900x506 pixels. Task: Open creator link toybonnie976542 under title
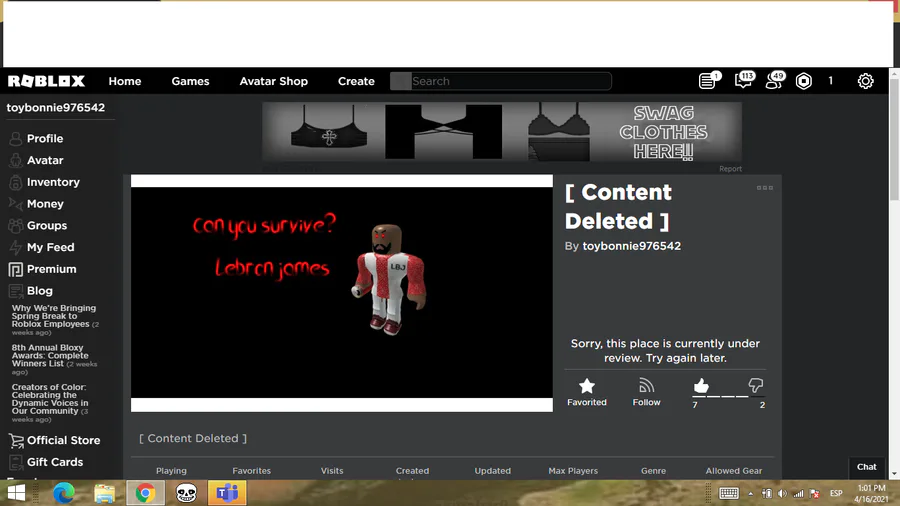point(631,246)
